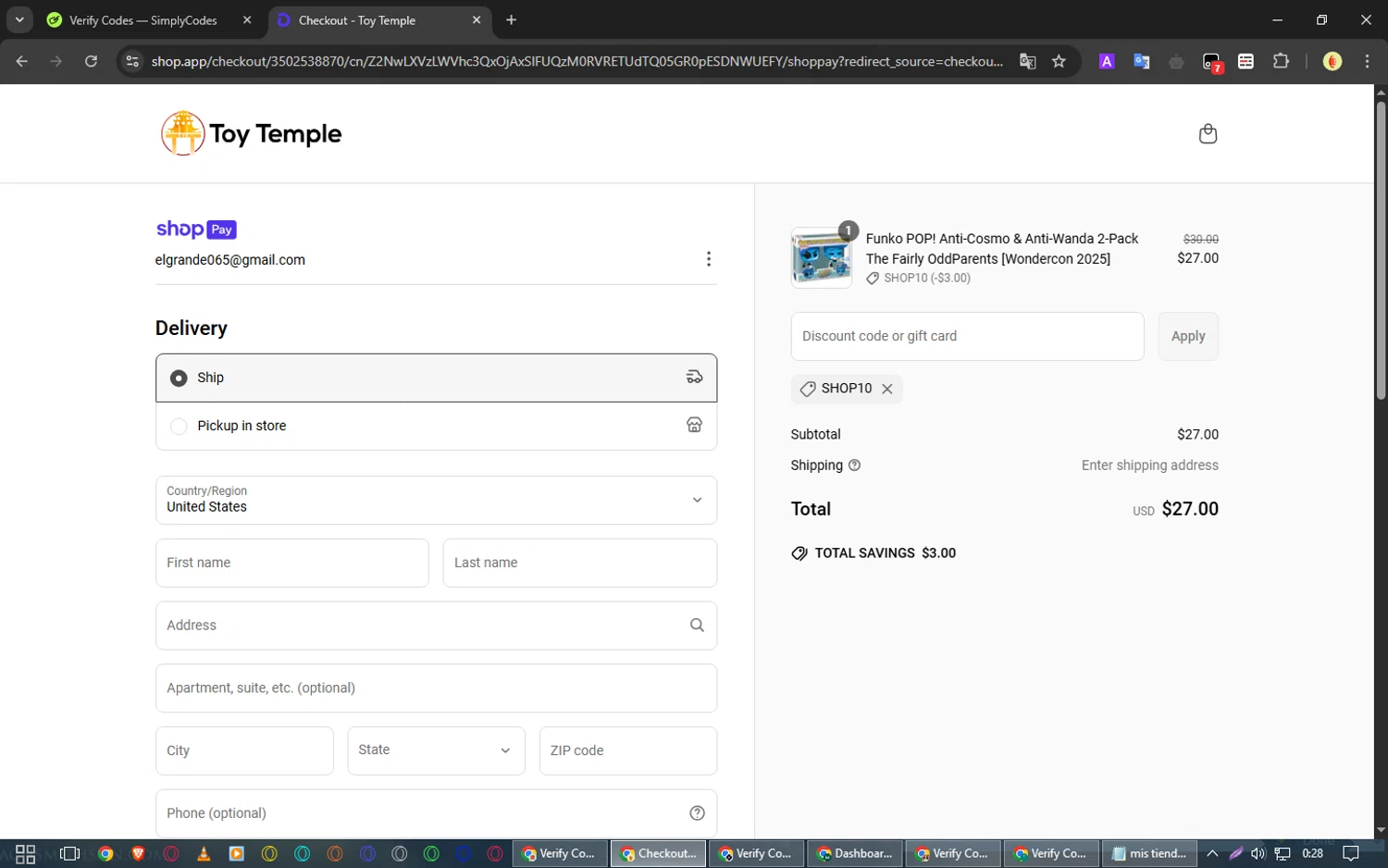
Task: Open the Country/Region dropdown
Action: (x=436, y=501)
